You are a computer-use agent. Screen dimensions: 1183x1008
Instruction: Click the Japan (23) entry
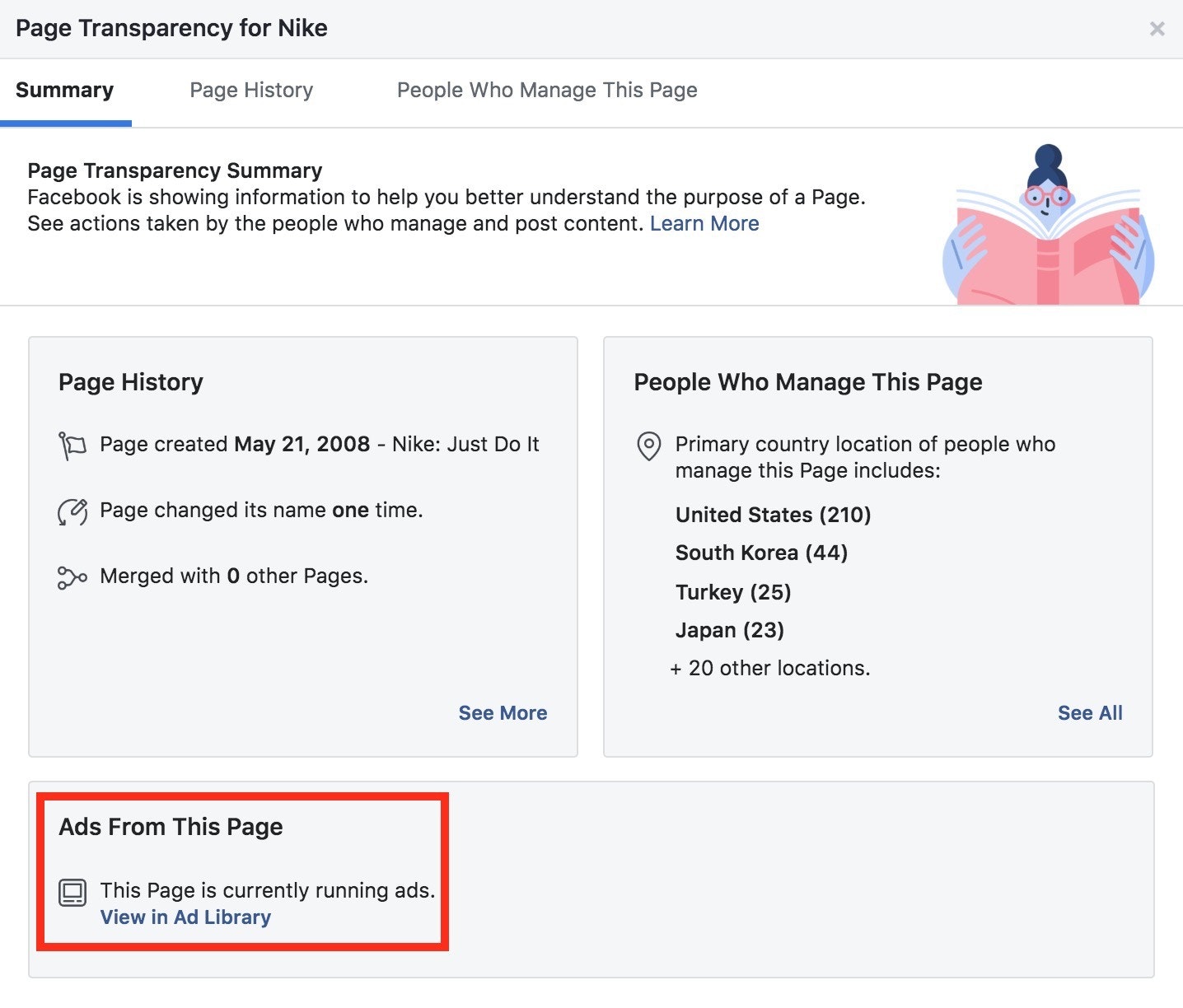pyautogui.click(x=729, y=630)
